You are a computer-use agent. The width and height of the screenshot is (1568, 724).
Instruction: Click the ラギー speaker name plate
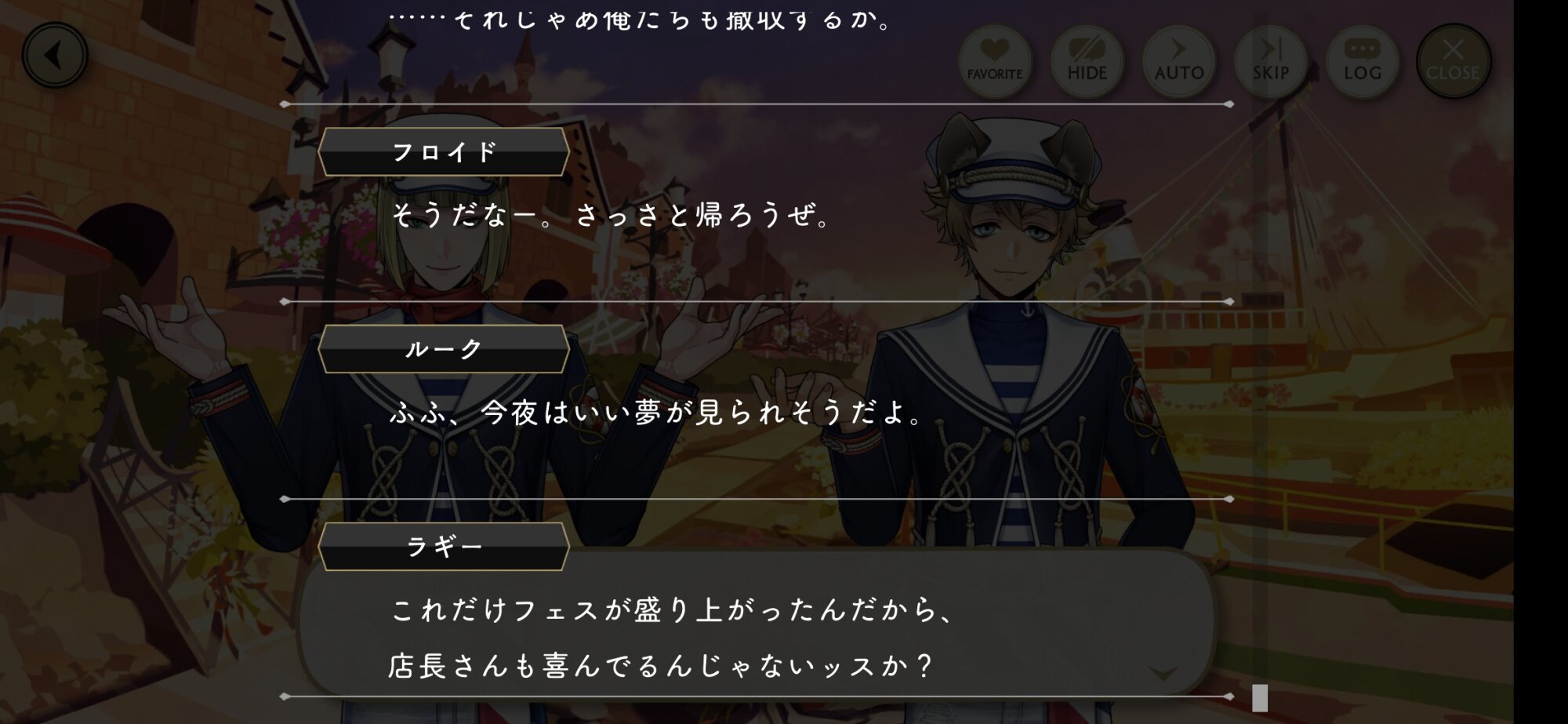(x=444, y=547)
